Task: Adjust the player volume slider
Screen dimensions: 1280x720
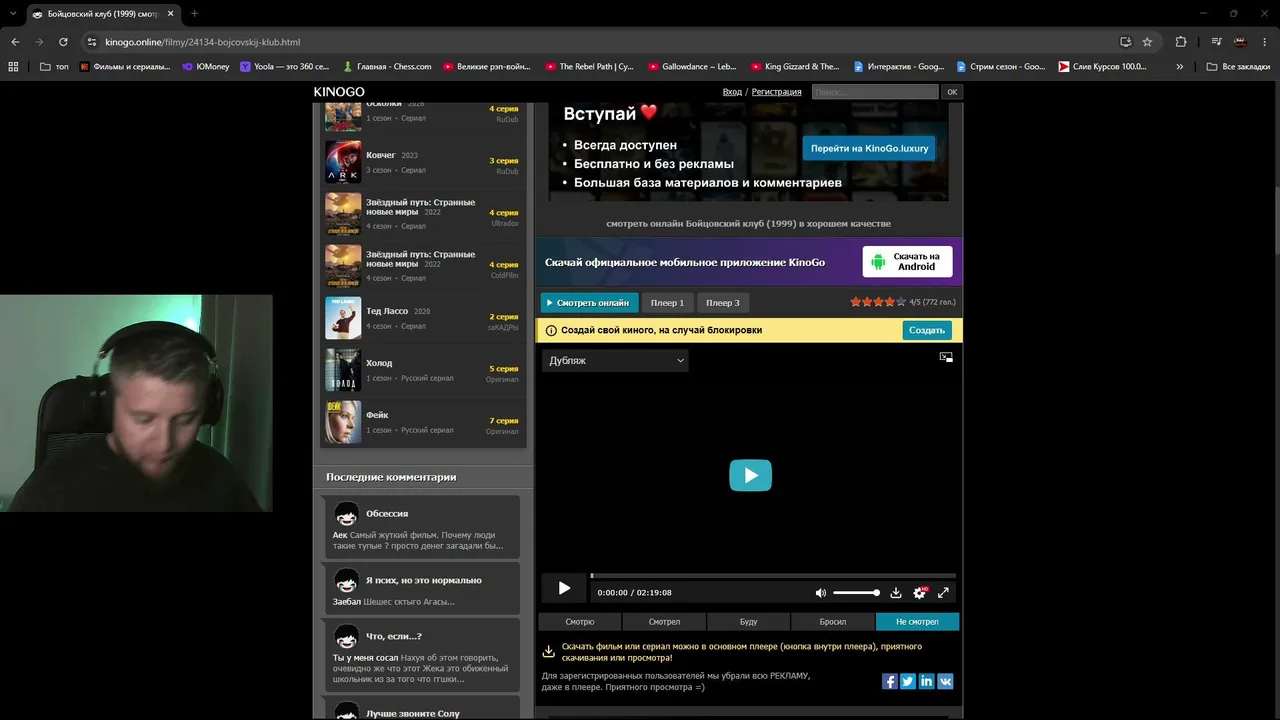Action: coord(856,593)
